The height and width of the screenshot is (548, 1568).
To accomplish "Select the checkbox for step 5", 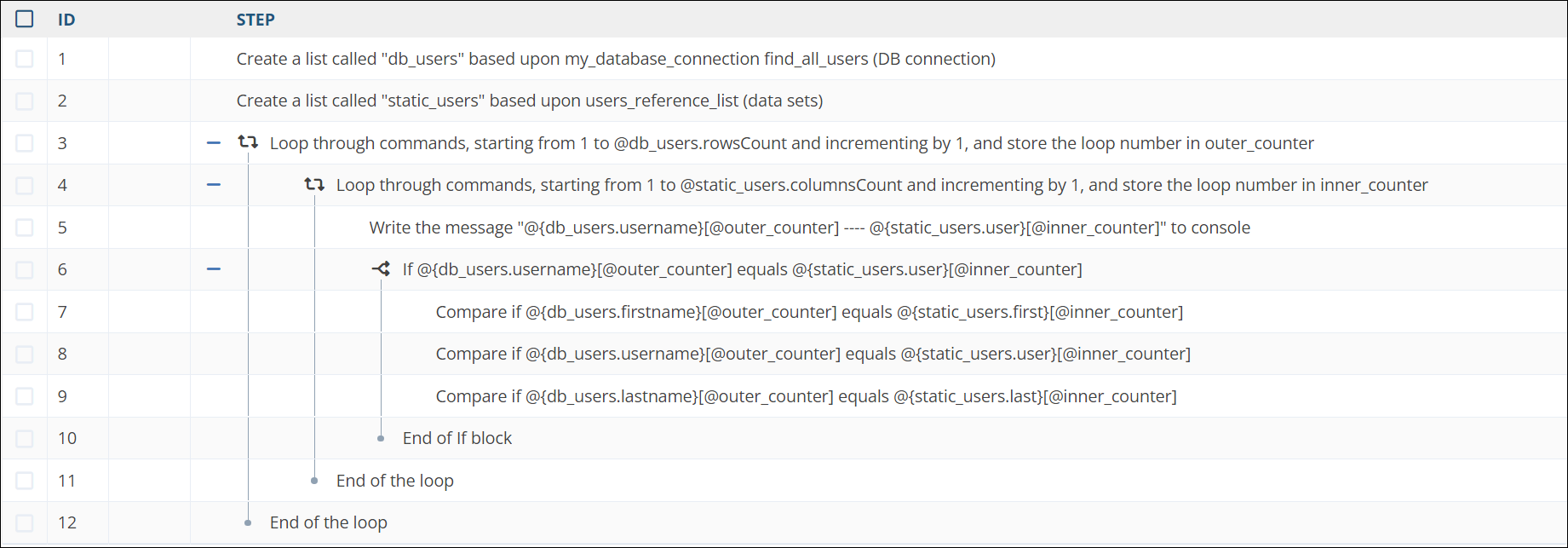I will tap(25, 228).
